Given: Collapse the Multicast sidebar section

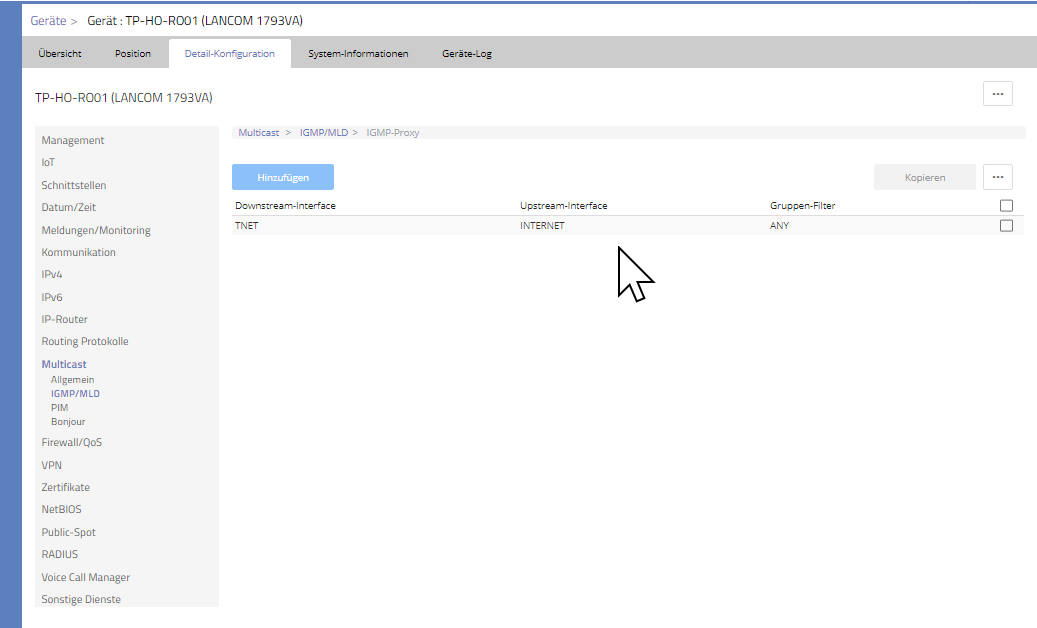Looking at the screenshot, I should tap(64, 364).
